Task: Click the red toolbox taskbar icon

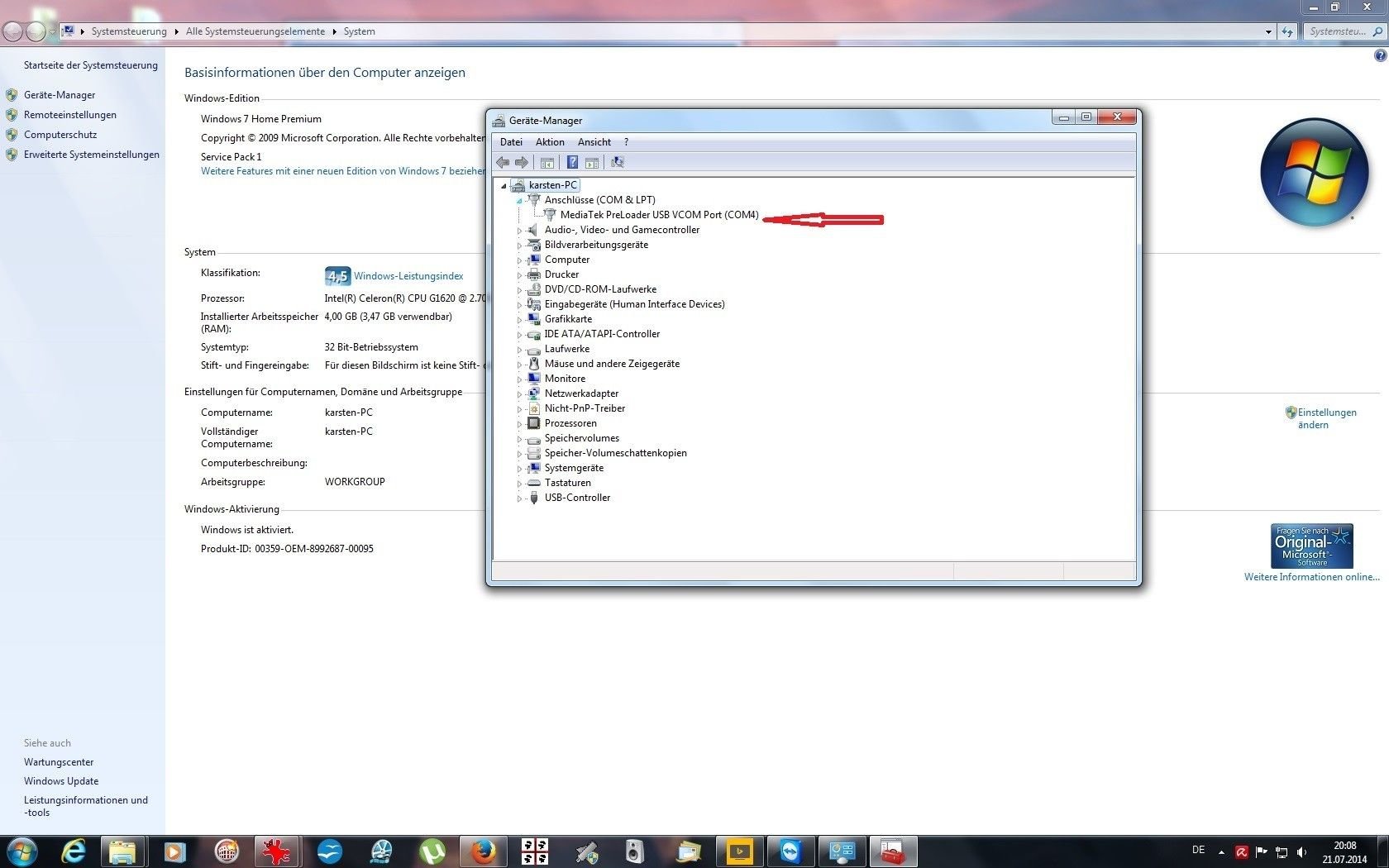Action: point(893,851)
